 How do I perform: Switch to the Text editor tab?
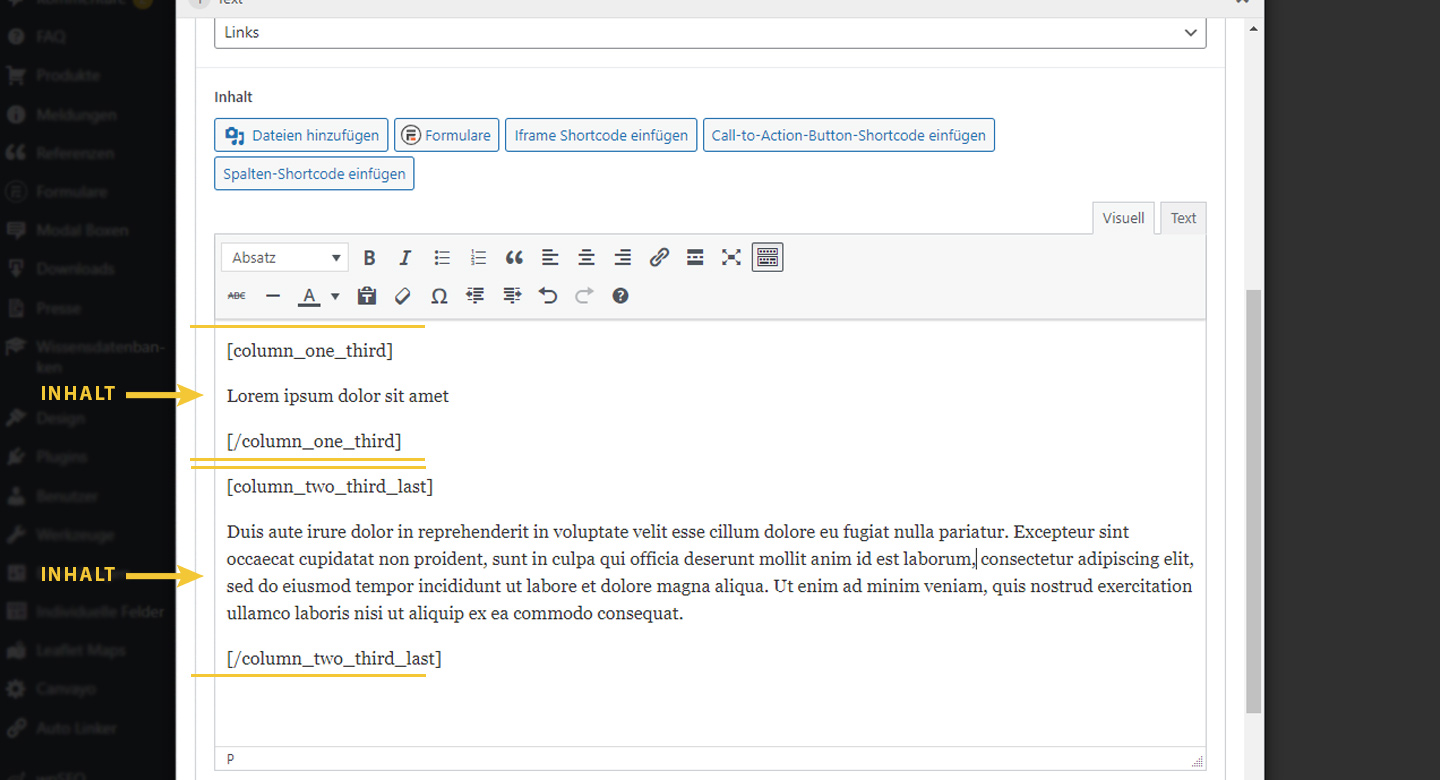click(1183, 218)
